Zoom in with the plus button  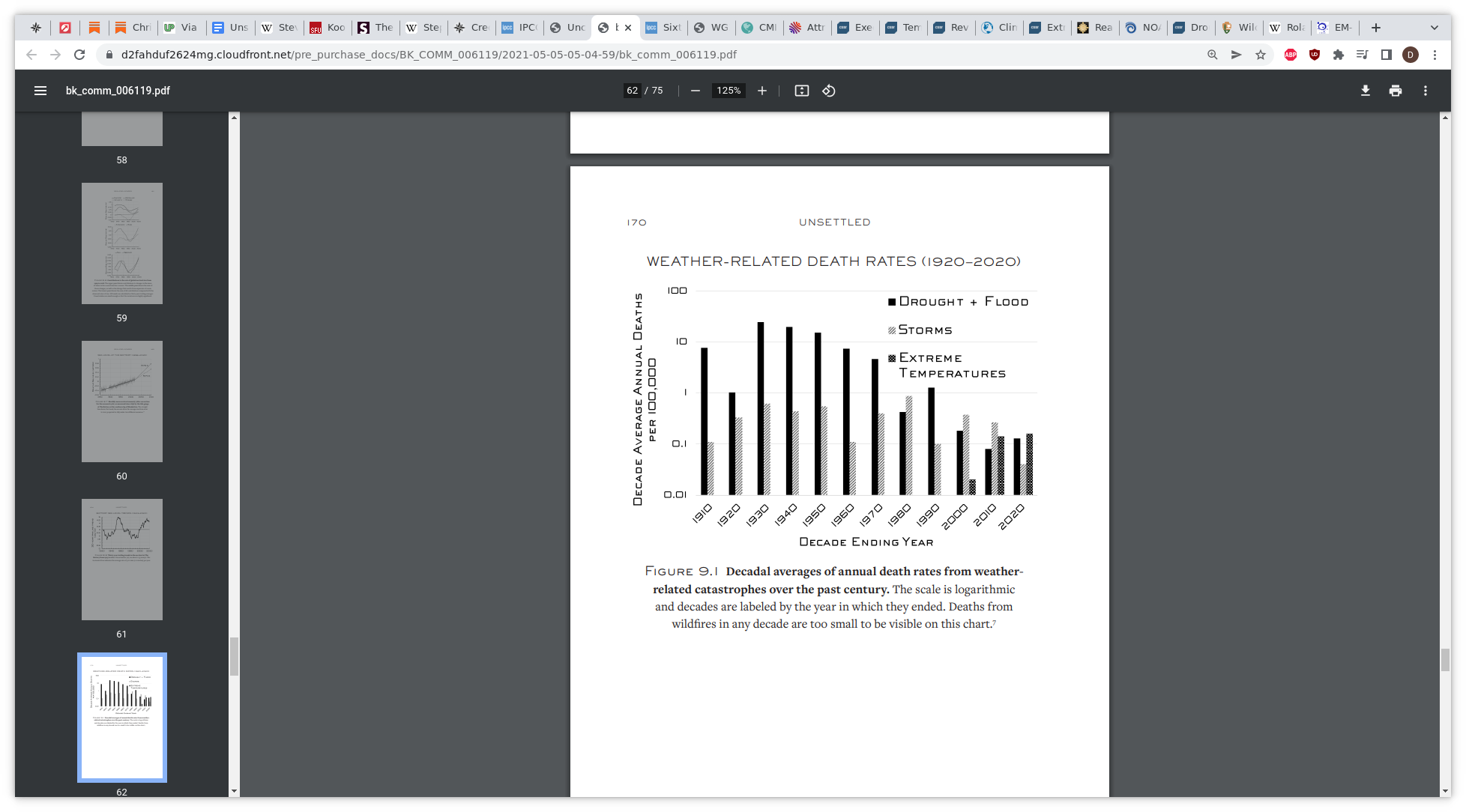(762, 91)
